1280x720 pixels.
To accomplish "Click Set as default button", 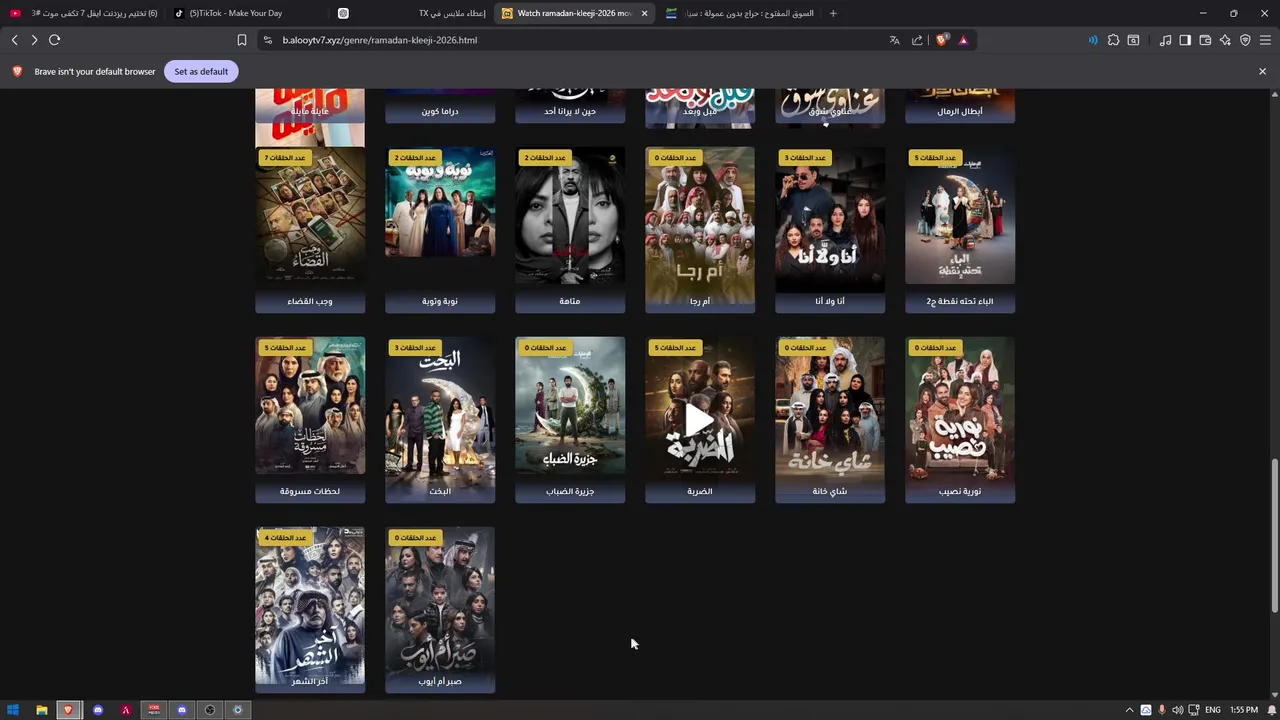I will pyautogui.click(x=201, y=71).
